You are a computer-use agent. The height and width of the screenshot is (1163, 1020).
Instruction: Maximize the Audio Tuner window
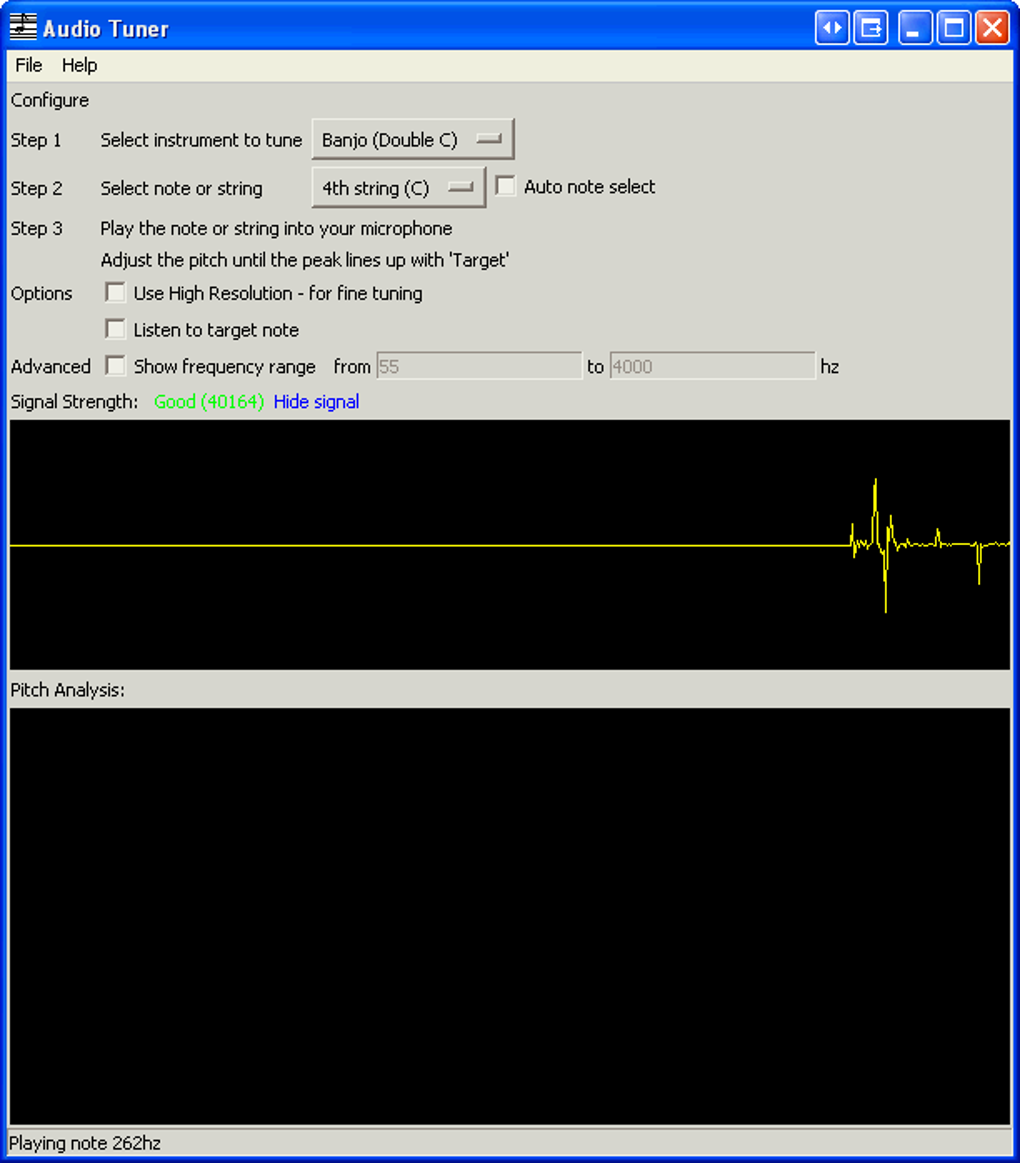(x=954, y=28)
